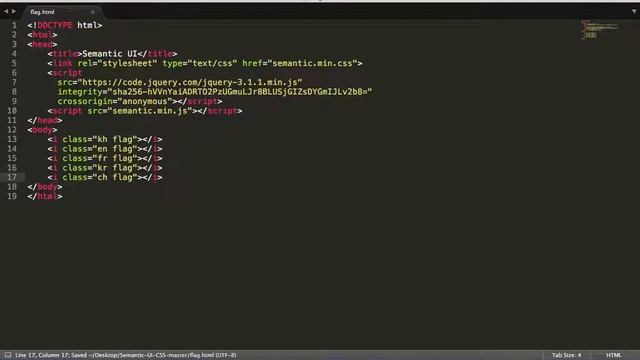Click crossorigin "anonymous" value
The width and height of the screenshot is (640, 360).
click(x=144, y=101)
